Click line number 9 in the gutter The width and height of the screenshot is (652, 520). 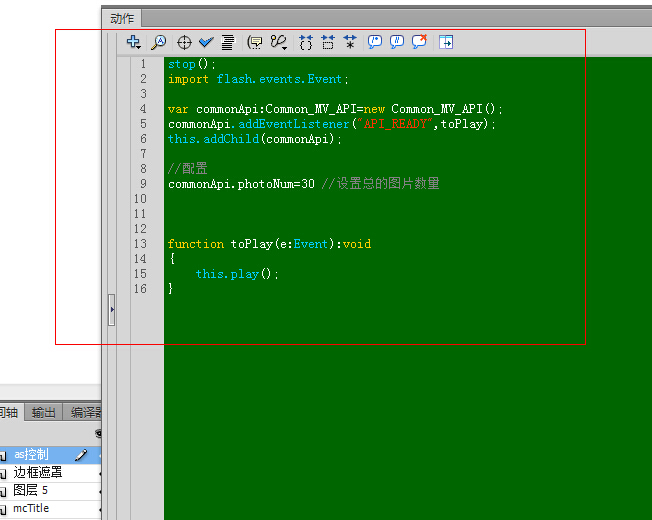point(143,184)
